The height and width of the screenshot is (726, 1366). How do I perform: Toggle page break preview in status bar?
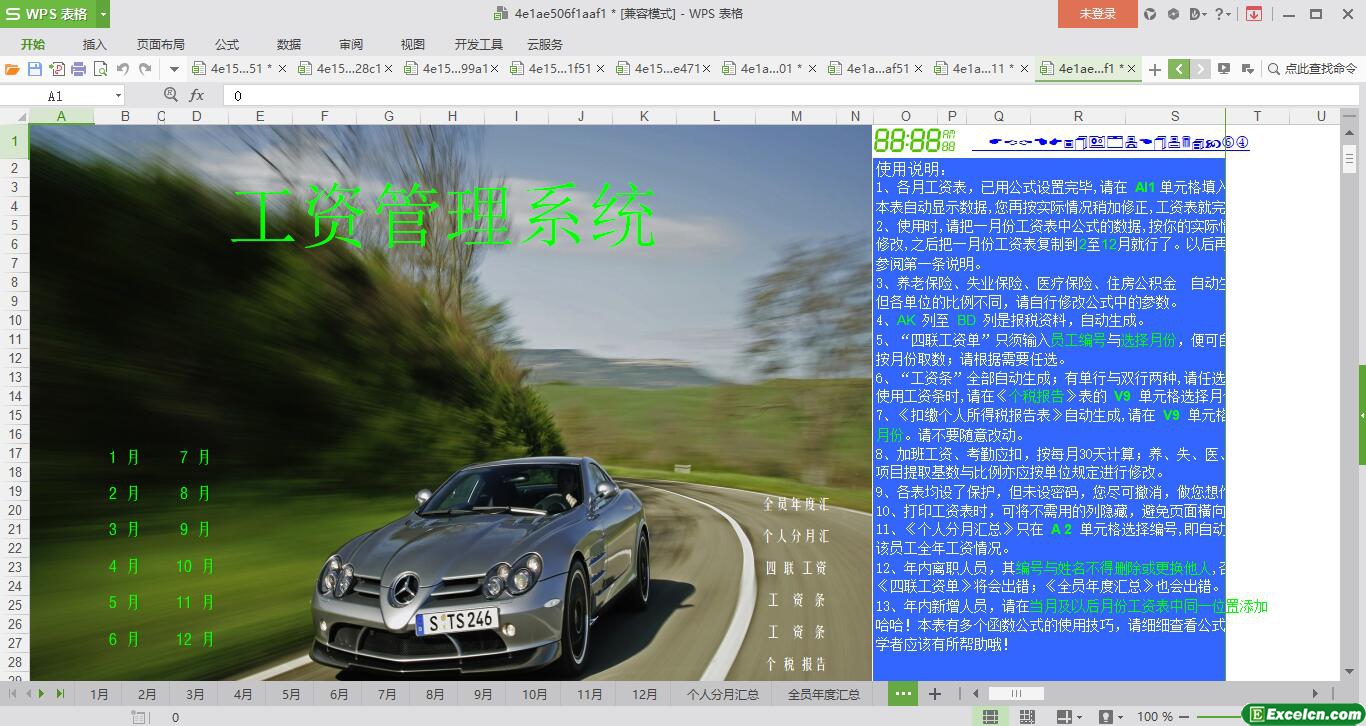click(x=1027, y=717)
